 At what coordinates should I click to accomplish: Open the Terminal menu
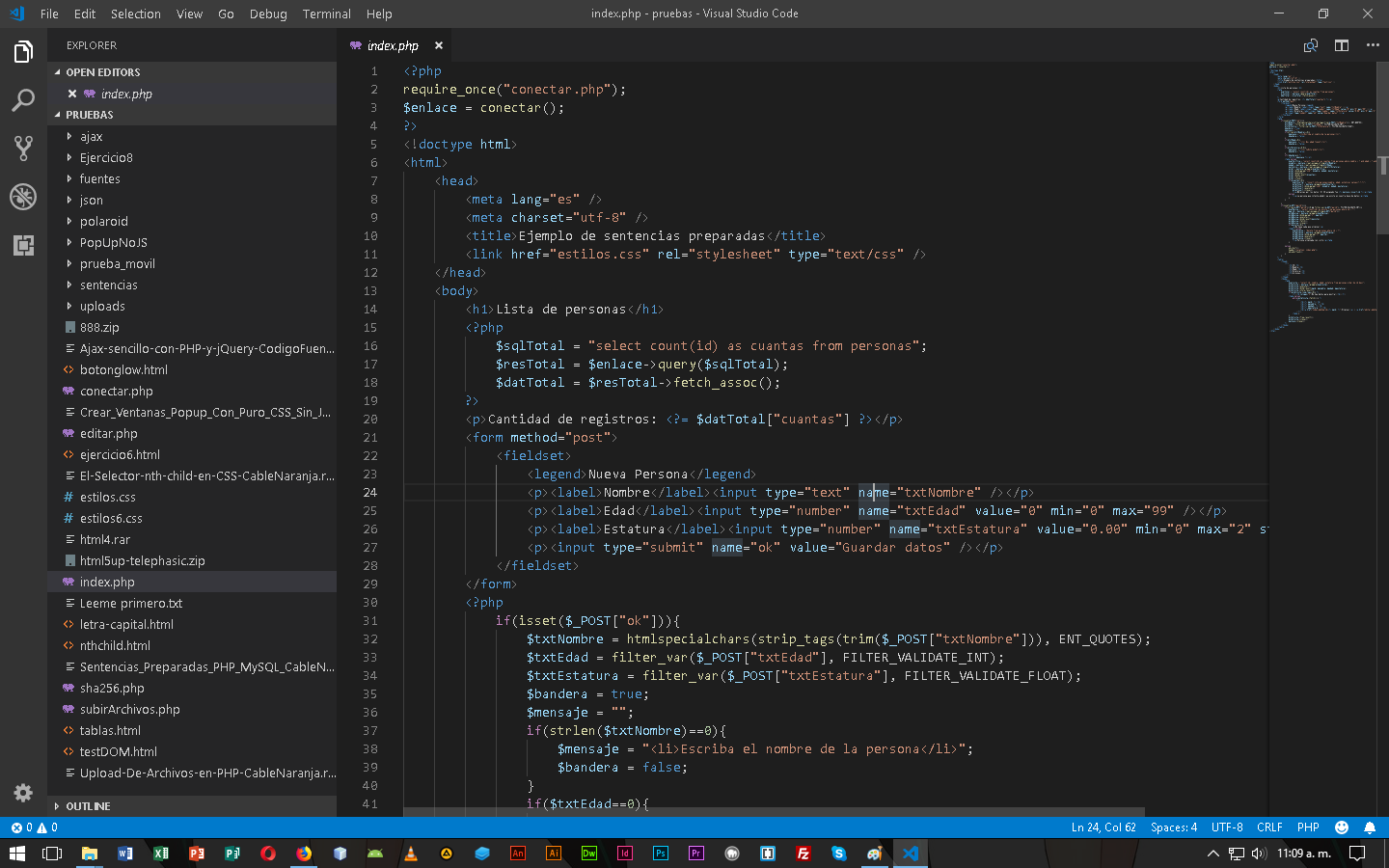[326, 14]
